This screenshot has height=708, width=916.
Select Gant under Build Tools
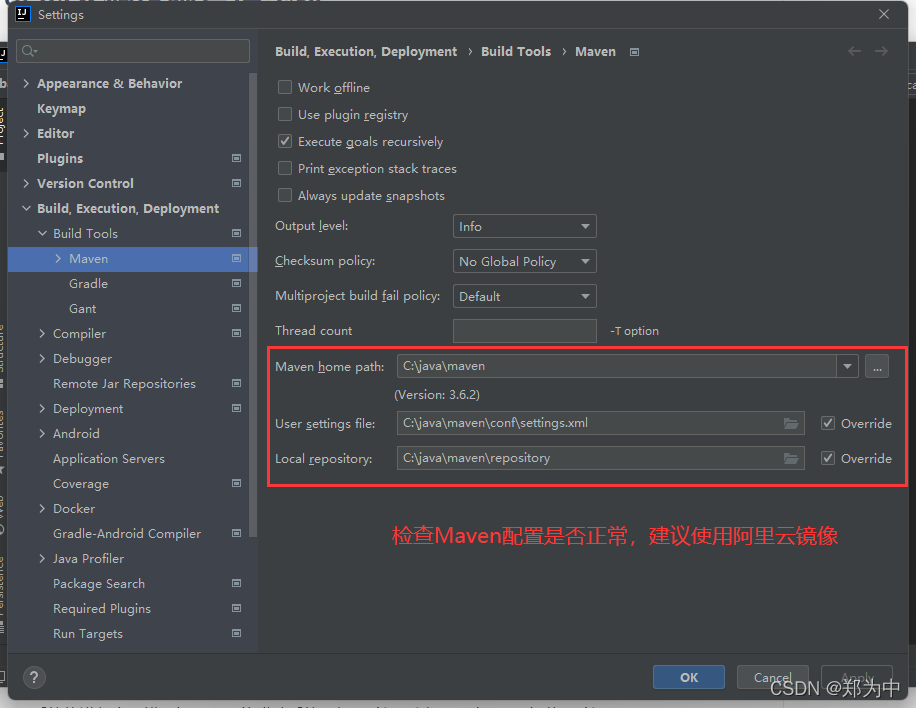[82, 308]
